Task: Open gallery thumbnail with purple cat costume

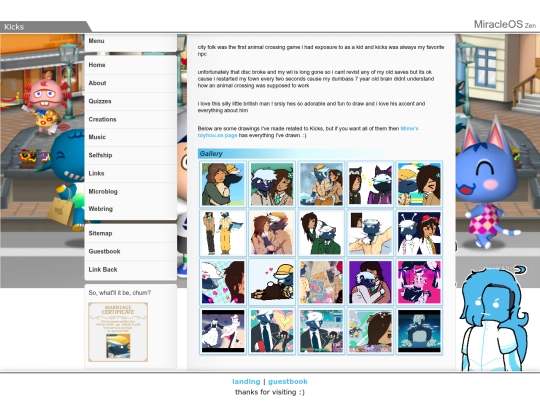Action: point(370,184)
